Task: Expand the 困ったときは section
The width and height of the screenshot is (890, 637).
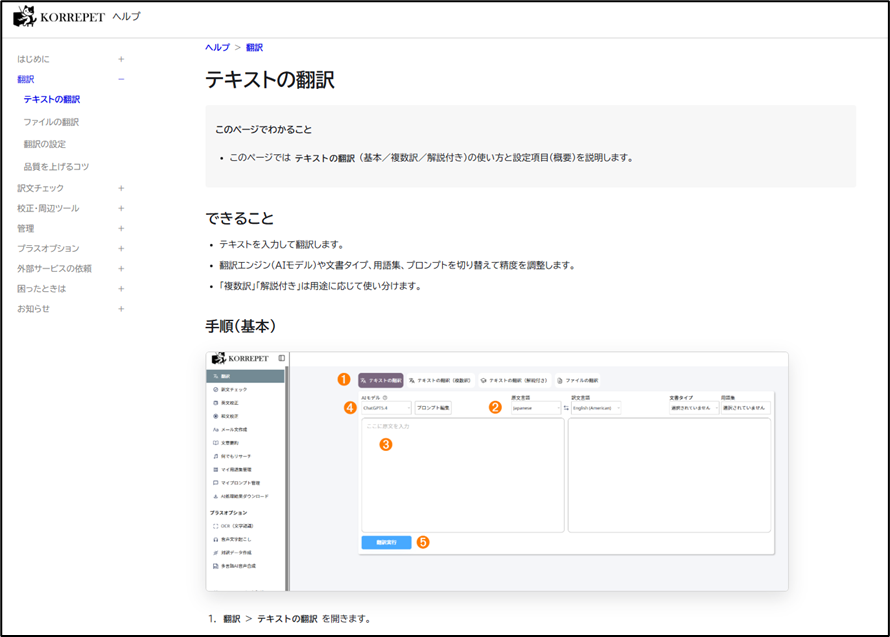Action: (x=121, y=288)
